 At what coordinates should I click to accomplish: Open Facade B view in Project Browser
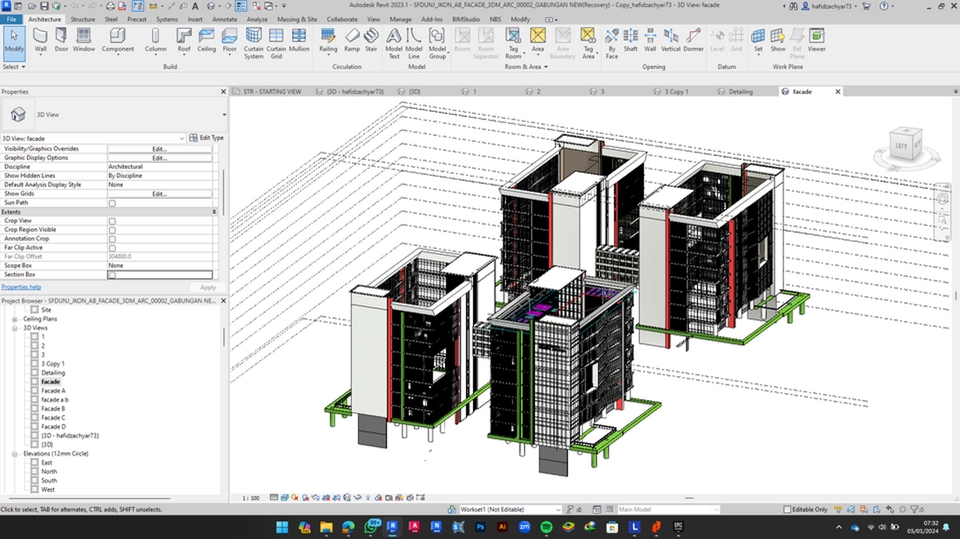pyautogui.click(x=53, y=409)
